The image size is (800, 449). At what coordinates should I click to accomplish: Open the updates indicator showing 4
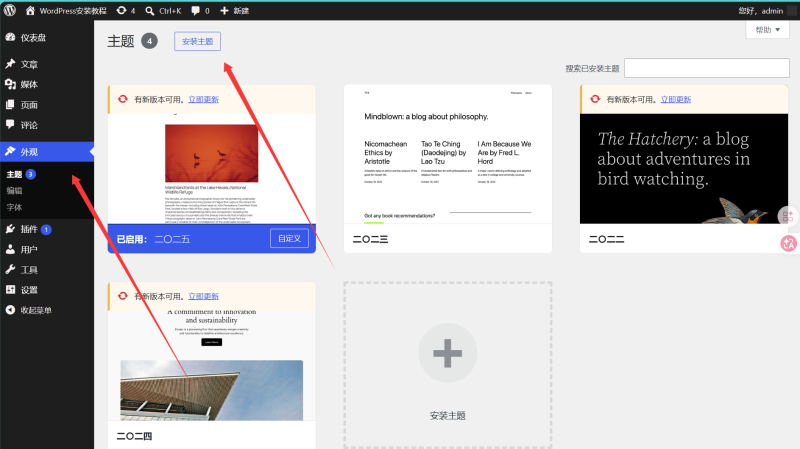point(126,10)
